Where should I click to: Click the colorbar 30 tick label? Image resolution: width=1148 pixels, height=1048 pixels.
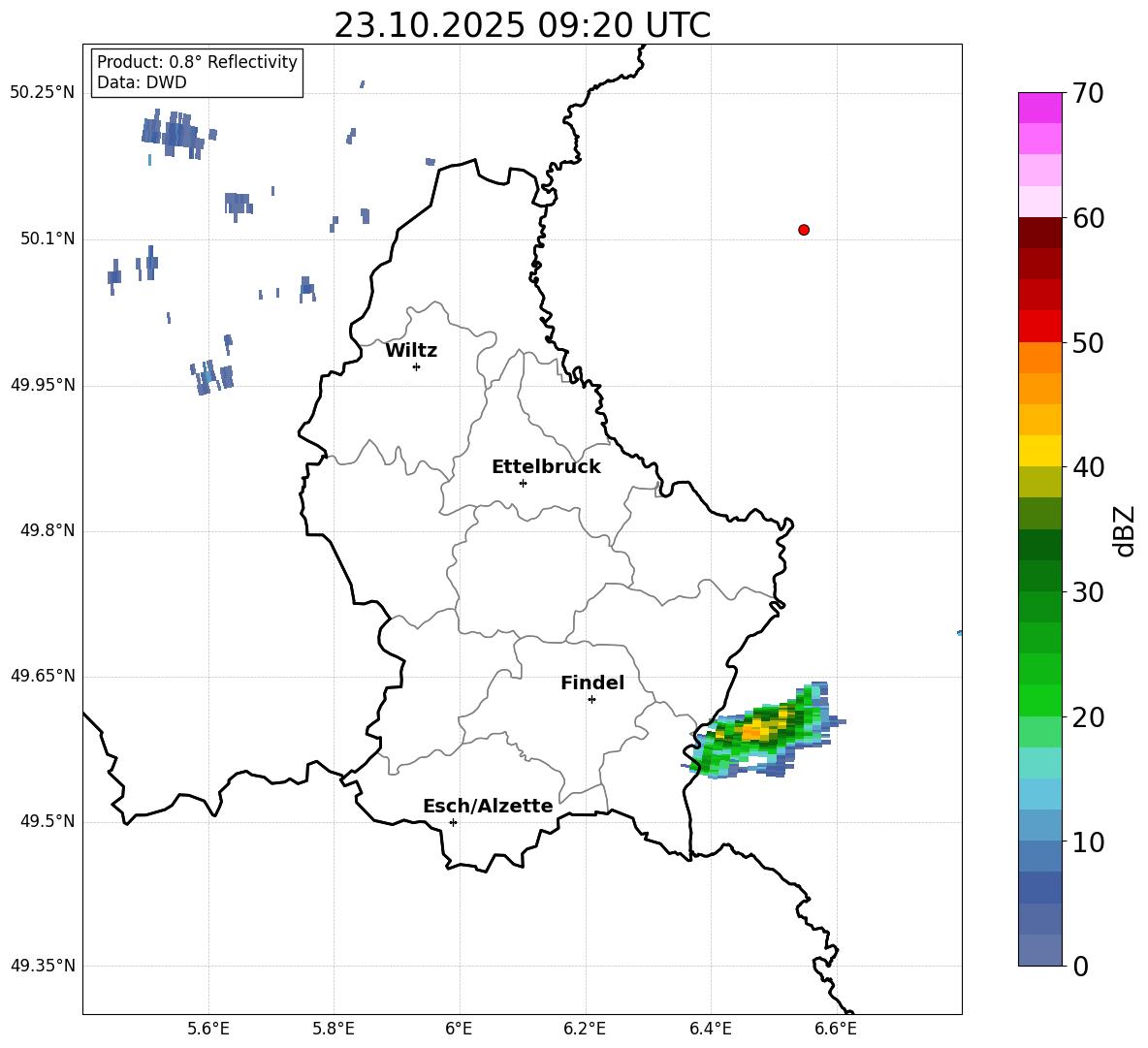point(1088,592)
